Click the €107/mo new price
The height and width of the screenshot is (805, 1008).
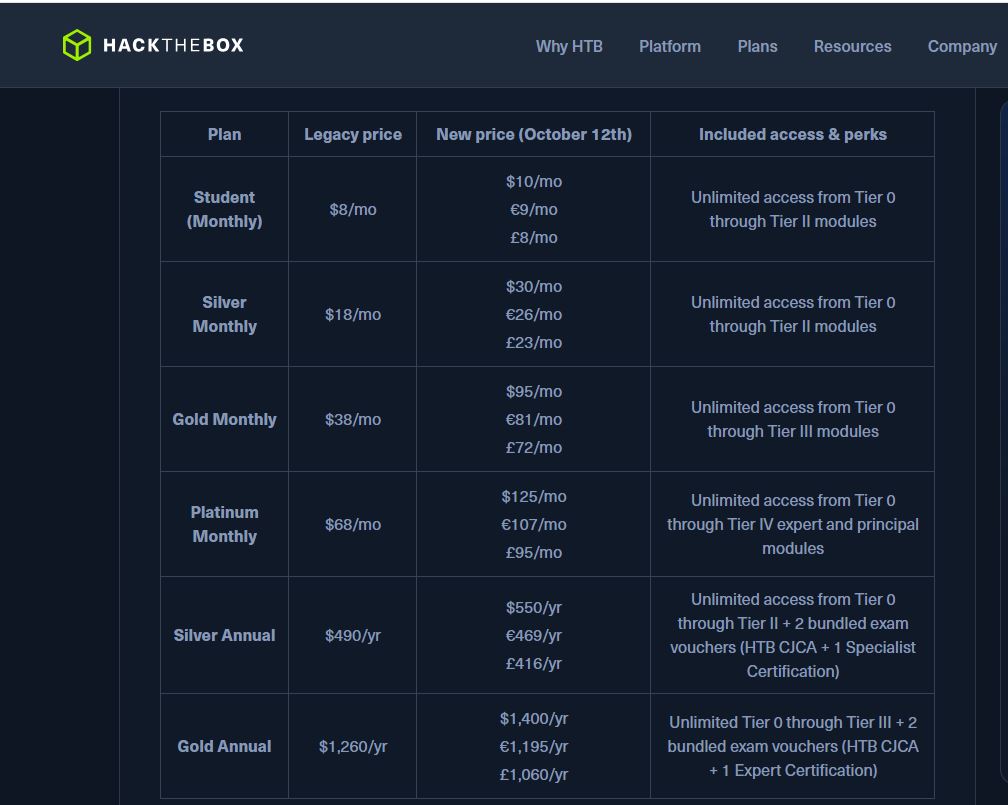(x=534, y=525)
